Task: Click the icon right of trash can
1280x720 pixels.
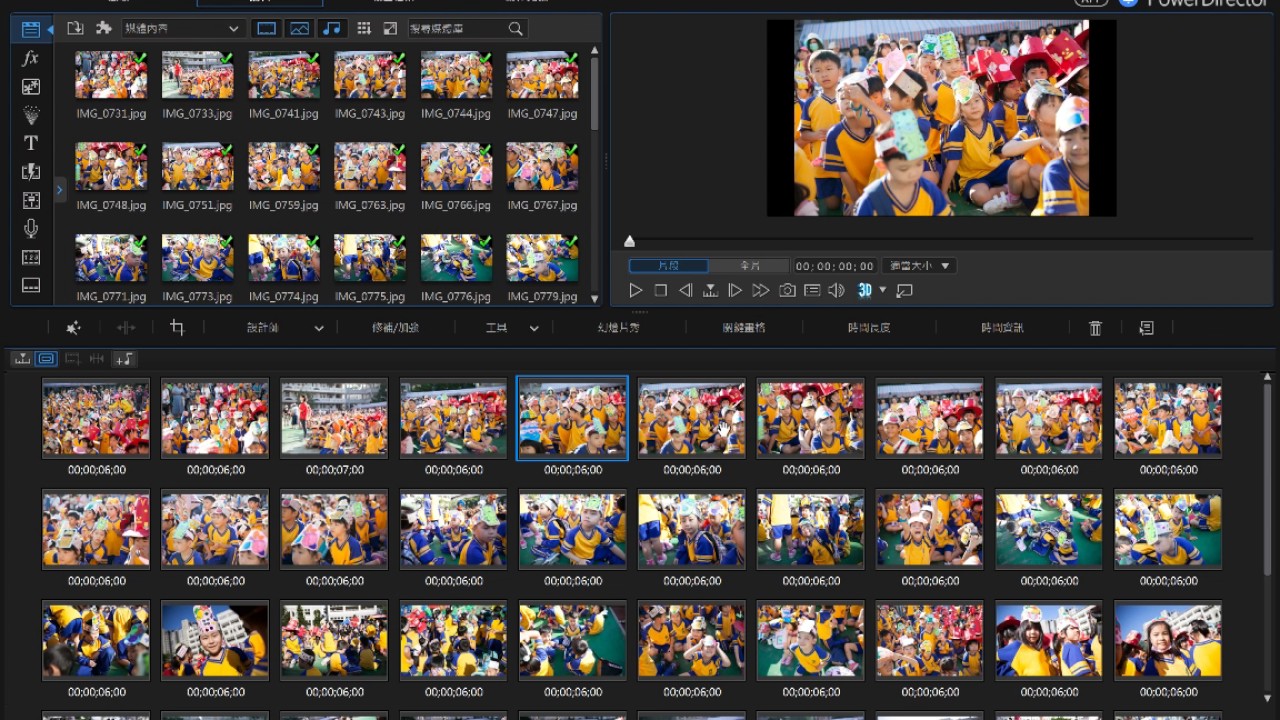Action: pos(1146,328)
